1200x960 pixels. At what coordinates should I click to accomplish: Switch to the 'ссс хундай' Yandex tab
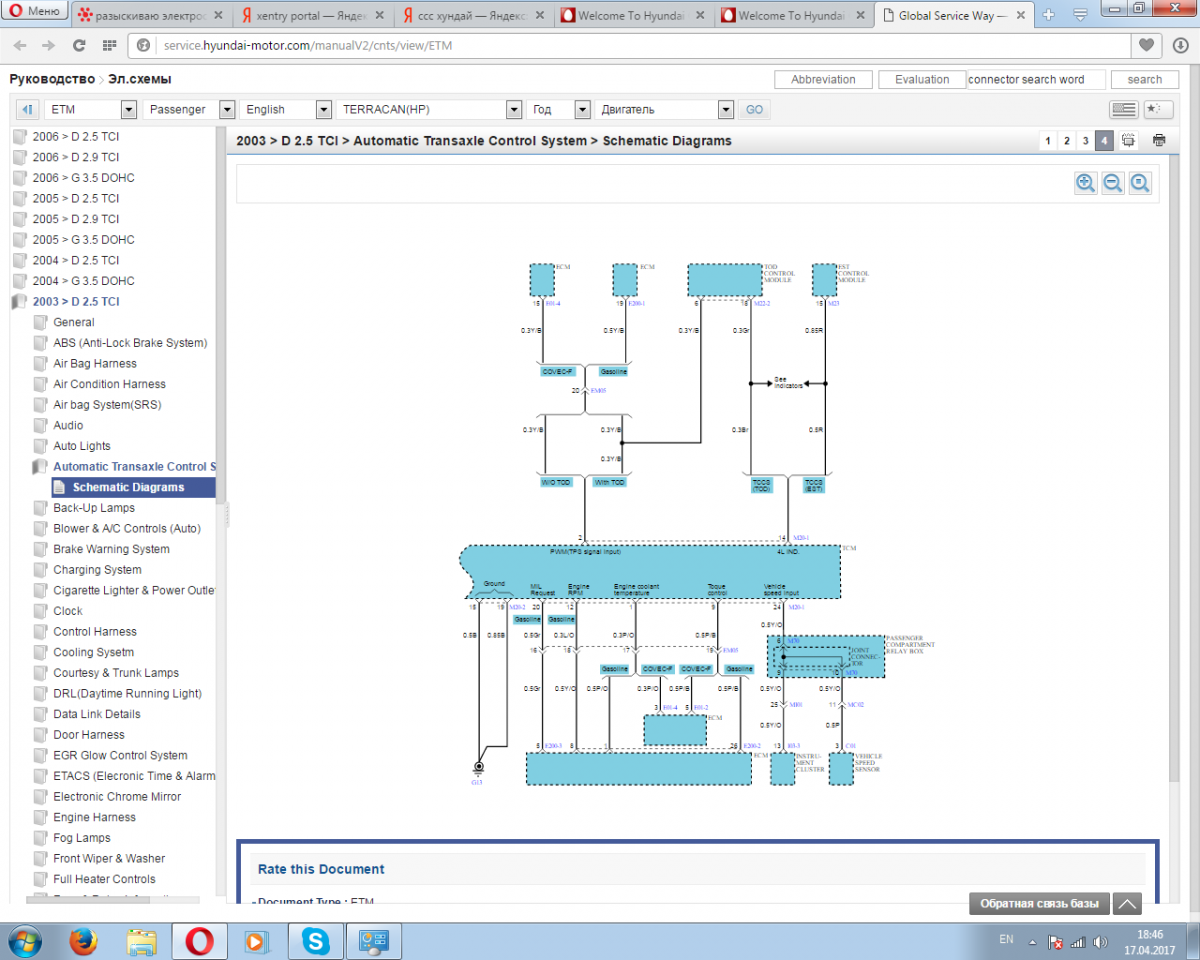[x=470, y=15]
